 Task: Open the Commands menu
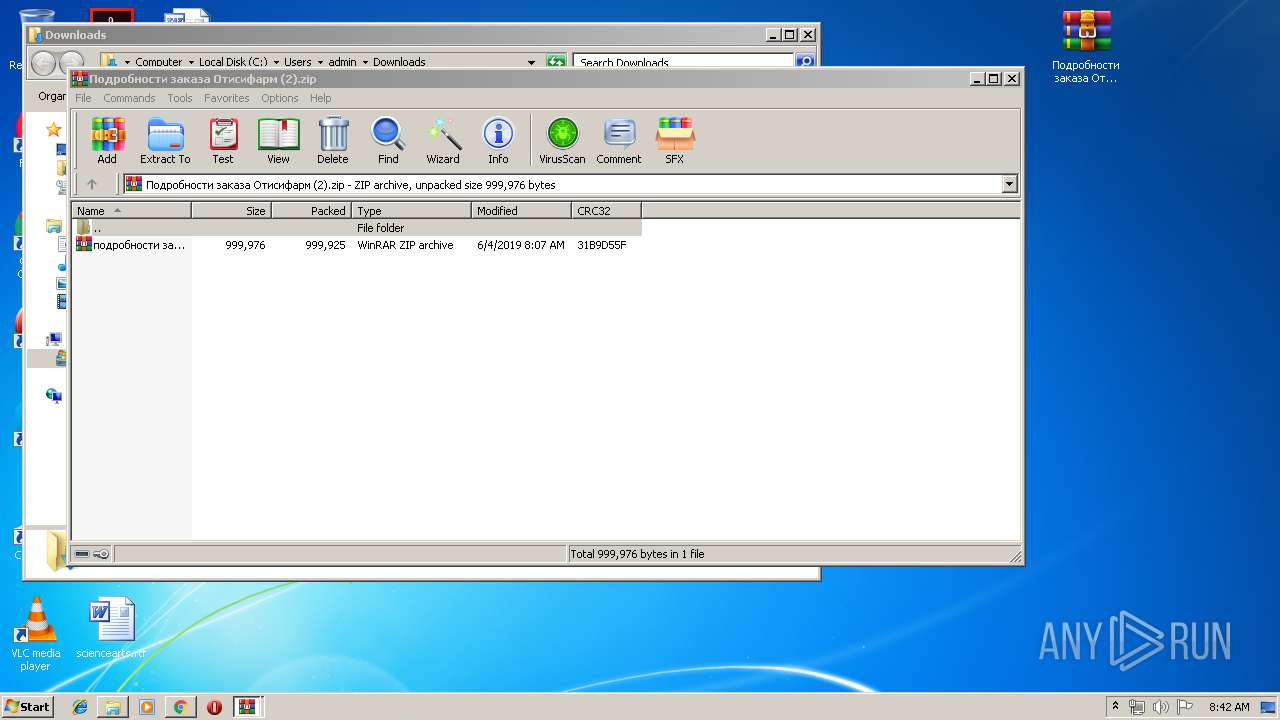(129, 98)
